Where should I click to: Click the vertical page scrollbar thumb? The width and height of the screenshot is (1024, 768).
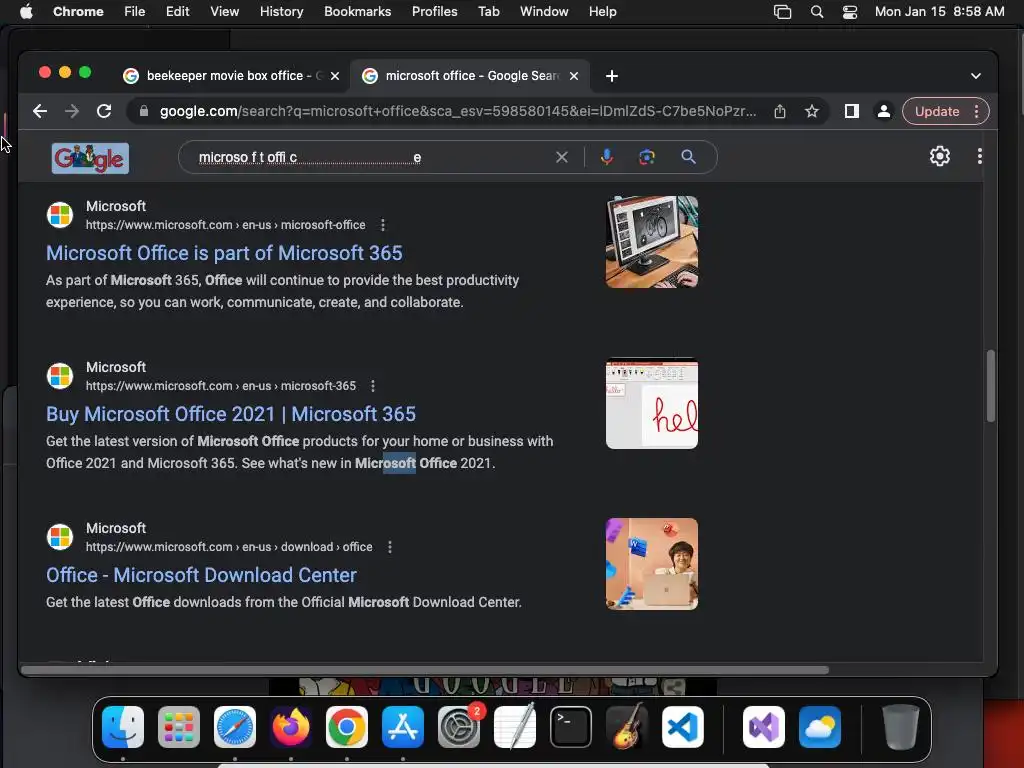click(991, 386)
